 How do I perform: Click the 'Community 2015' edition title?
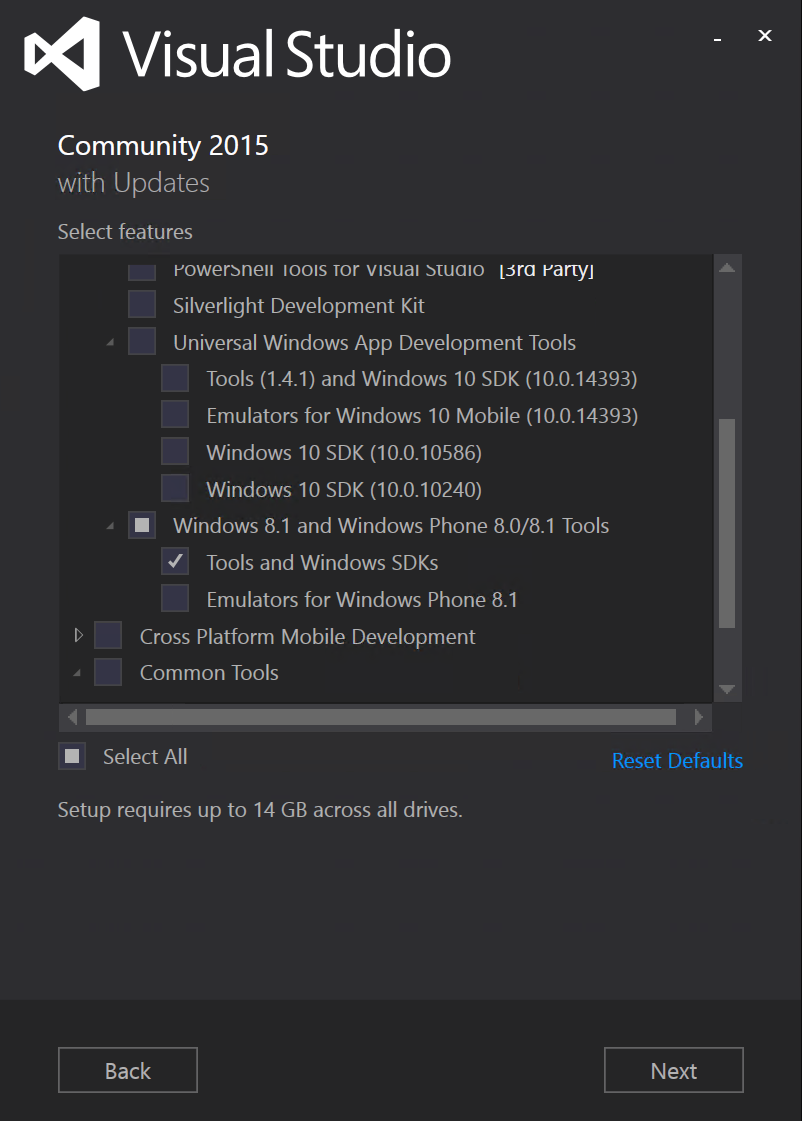(163, 146)
